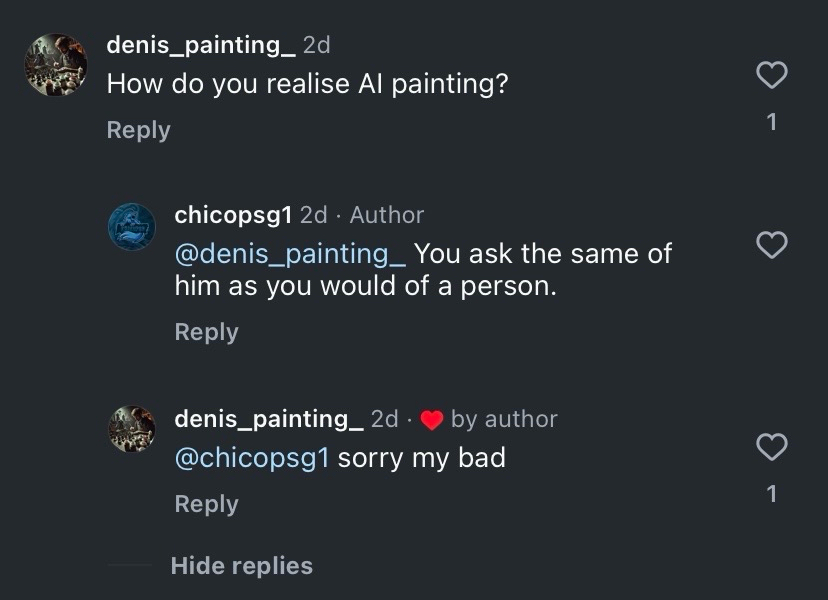Click the "by author" text on the last reply

tap(504, 419)
